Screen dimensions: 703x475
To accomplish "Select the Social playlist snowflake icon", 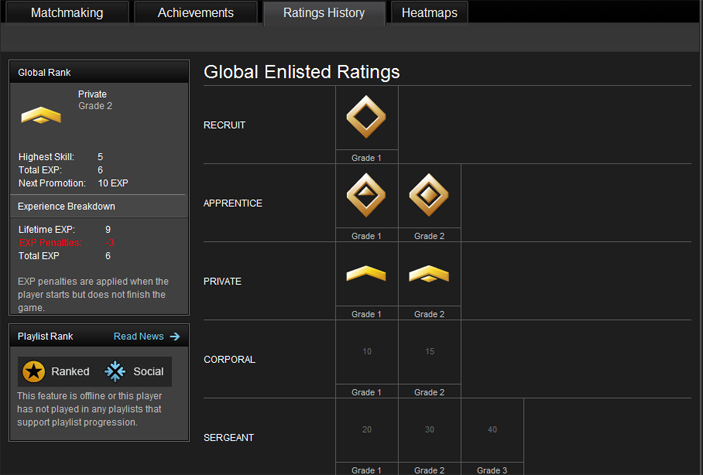I will point(115,371).
